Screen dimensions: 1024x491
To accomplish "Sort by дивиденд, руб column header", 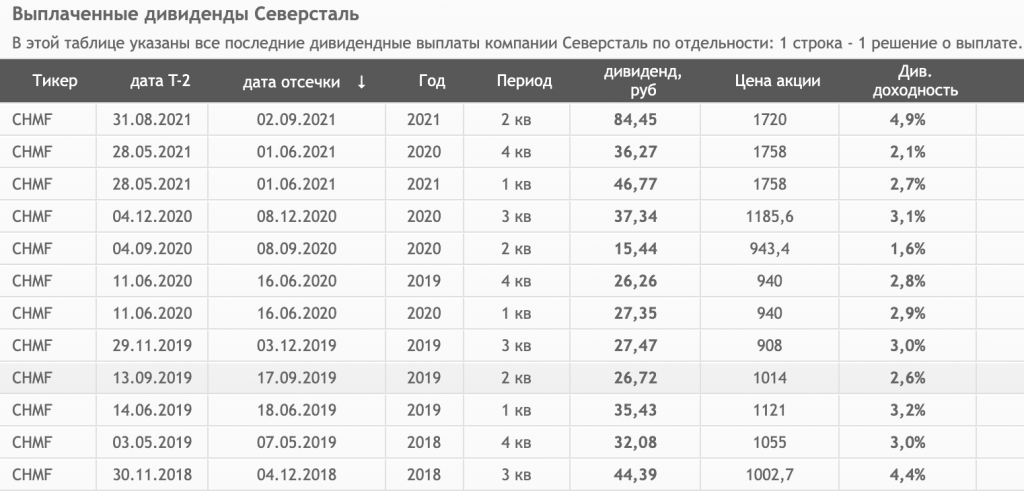I will (643, 82).
